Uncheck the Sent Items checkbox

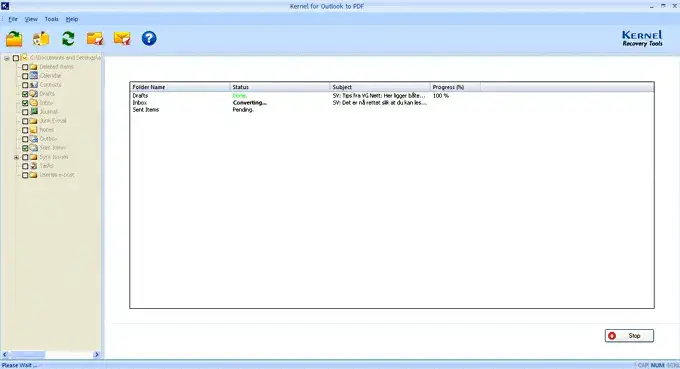tap(25, 148)
